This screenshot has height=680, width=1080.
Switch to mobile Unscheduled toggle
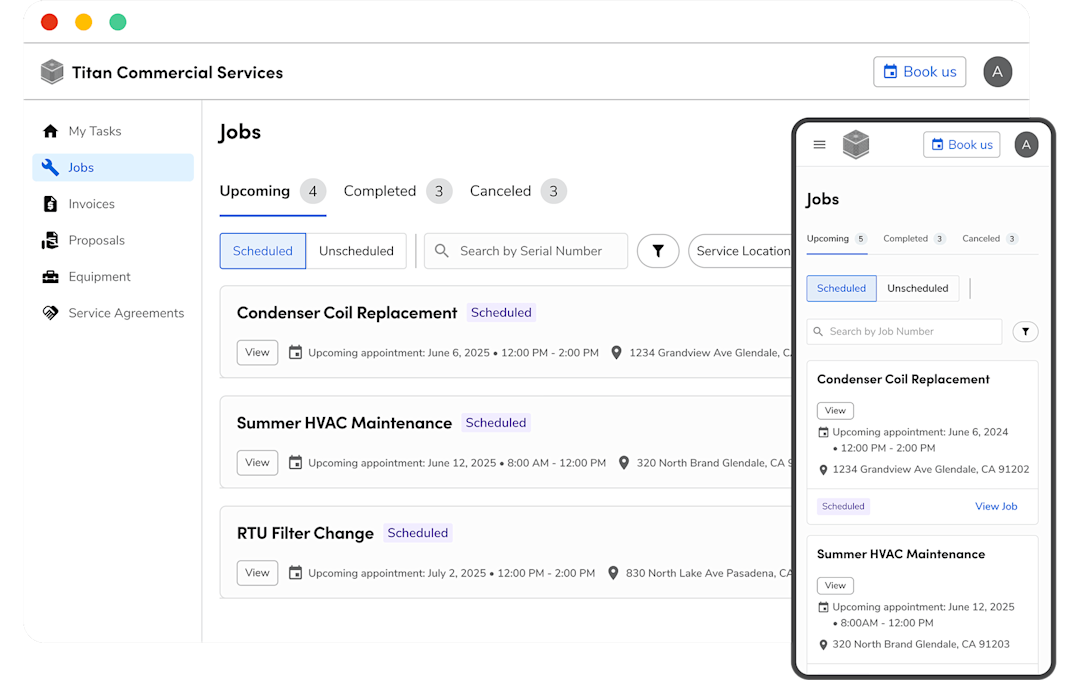point(917,288)
